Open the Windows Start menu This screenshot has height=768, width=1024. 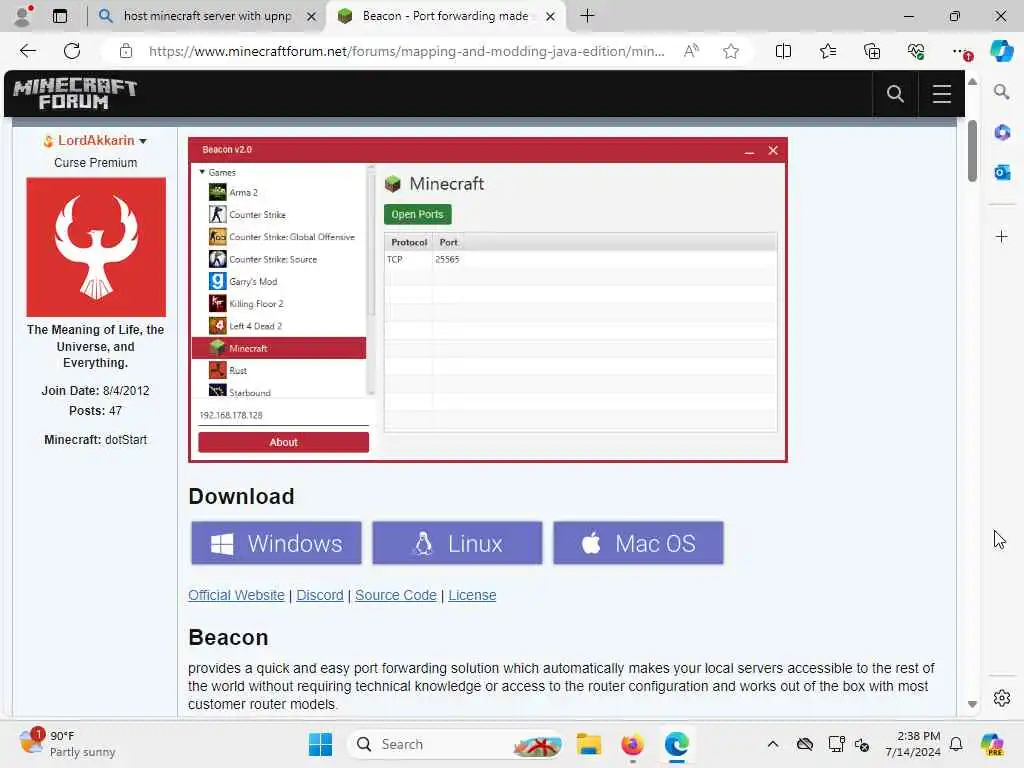[320, 744]
